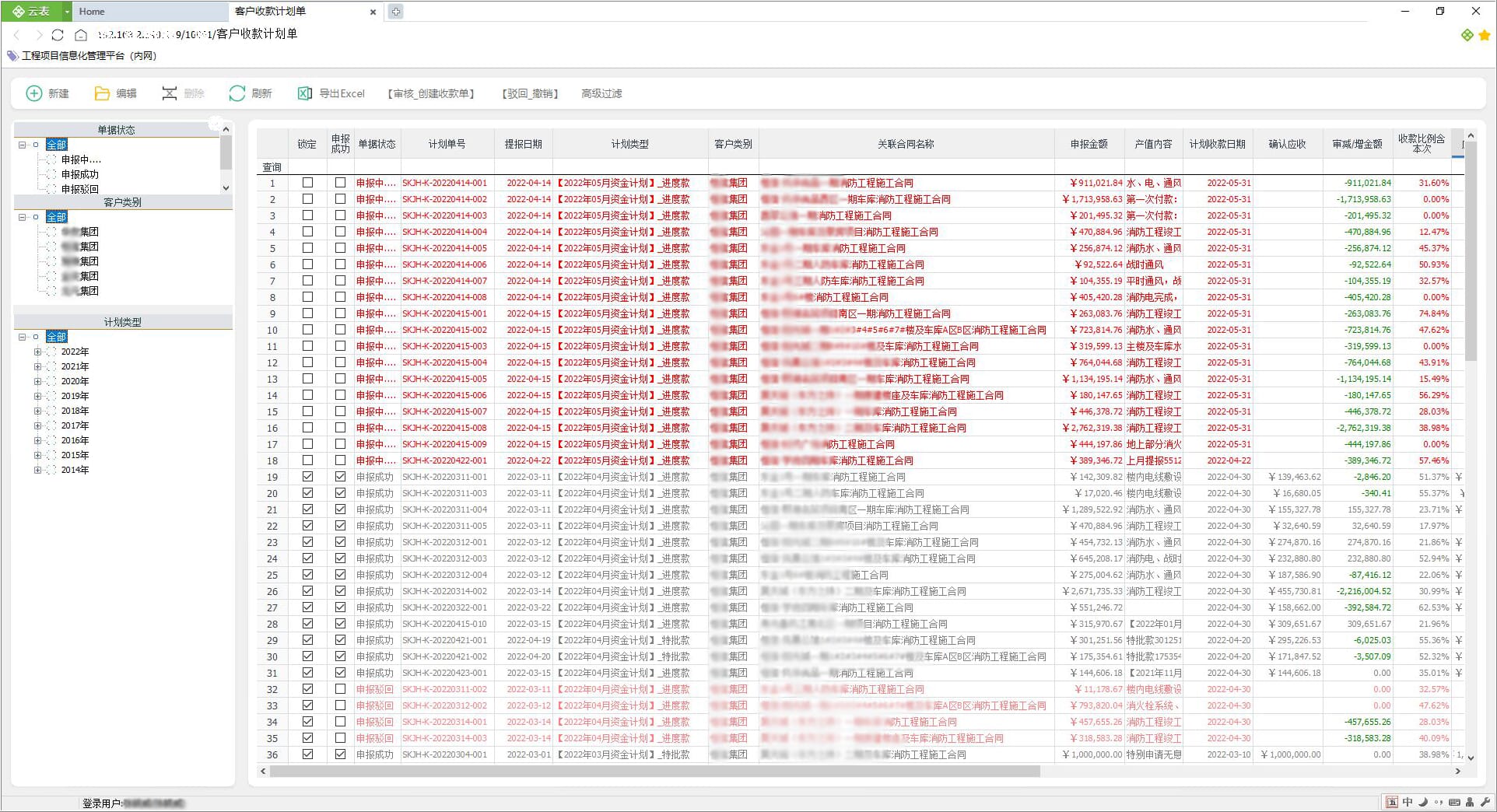Click the 刷新 refresh icon
The height and width of the screenshot is (812, 1497).
237,93
